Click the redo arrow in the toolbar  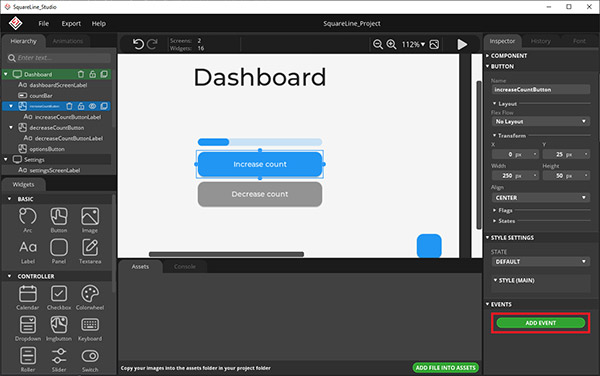coord(152,44)
